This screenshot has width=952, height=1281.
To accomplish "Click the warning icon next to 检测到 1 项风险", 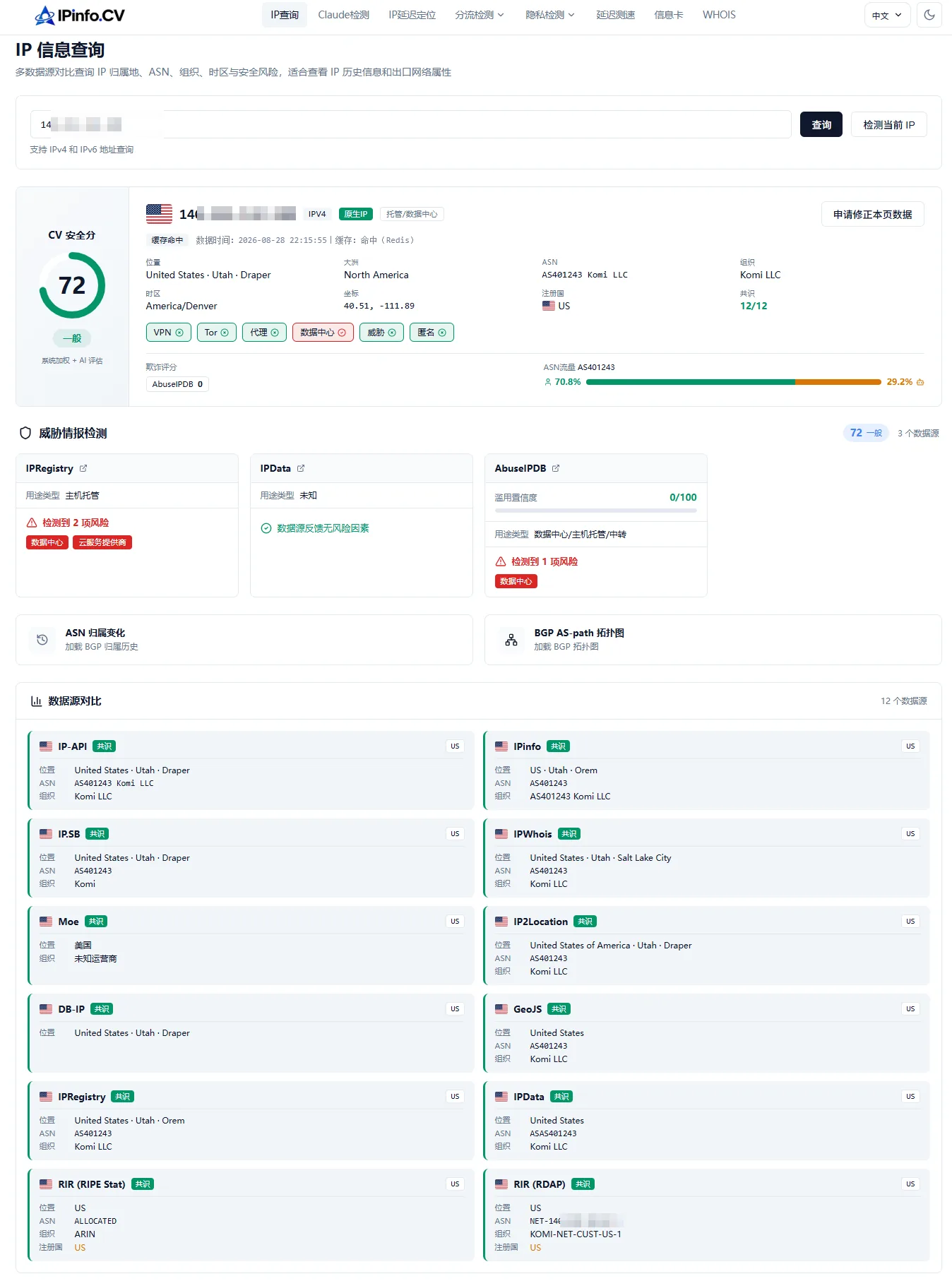I will 501,561.
